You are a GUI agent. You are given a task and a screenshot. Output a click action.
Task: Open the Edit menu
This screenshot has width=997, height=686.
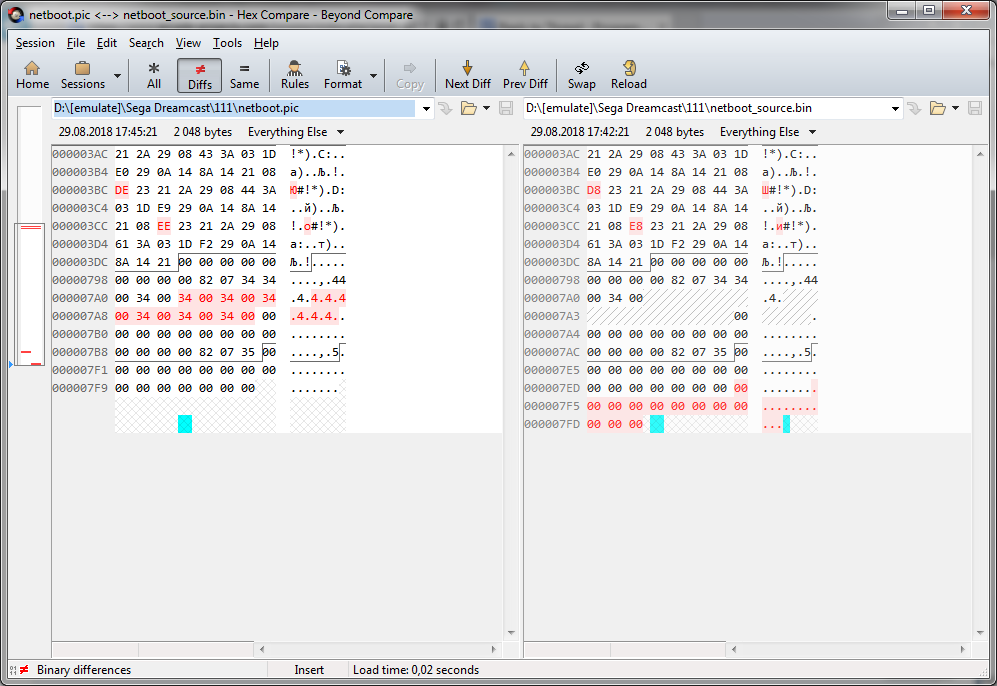click(x=107, y=43)
